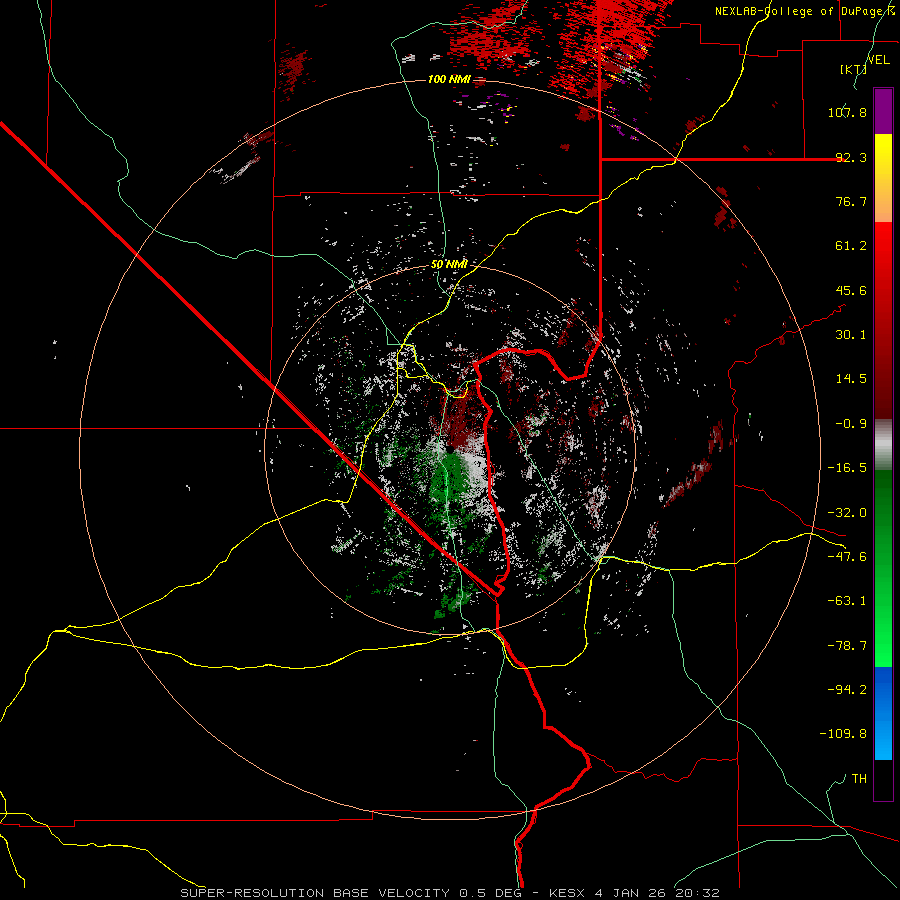Screen dimensions: 900x900
Task: Click the 100 NMI range ring label
Action: point(449,79)
